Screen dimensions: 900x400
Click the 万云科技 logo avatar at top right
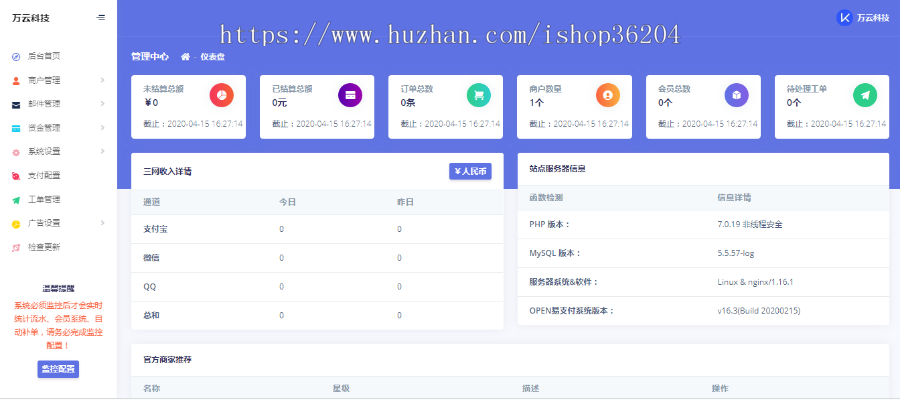pyautogui.click(x=845, y=18)
